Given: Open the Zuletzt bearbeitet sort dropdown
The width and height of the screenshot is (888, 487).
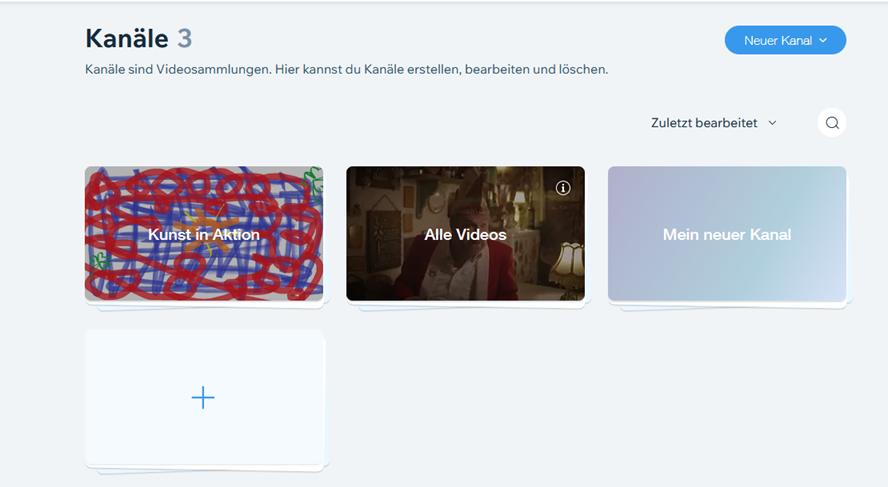Looking at the screenshot, I should click(x=714, y=123).
